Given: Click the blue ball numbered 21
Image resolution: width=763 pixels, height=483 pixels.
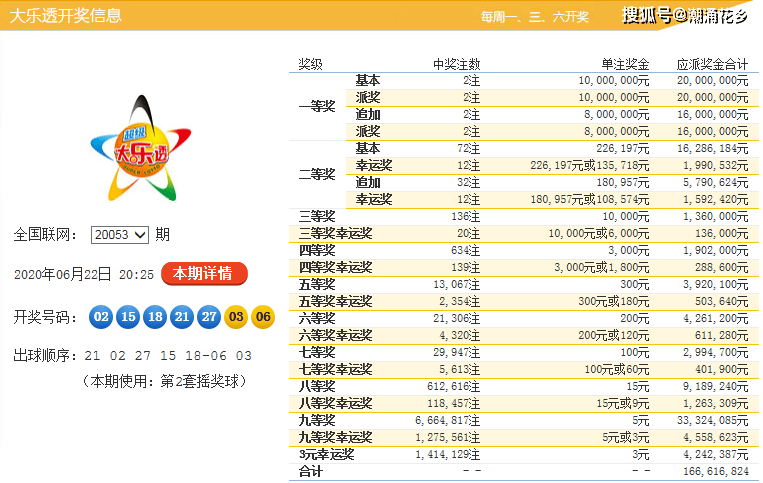Looking at the screenshot, I should point(181,317).
